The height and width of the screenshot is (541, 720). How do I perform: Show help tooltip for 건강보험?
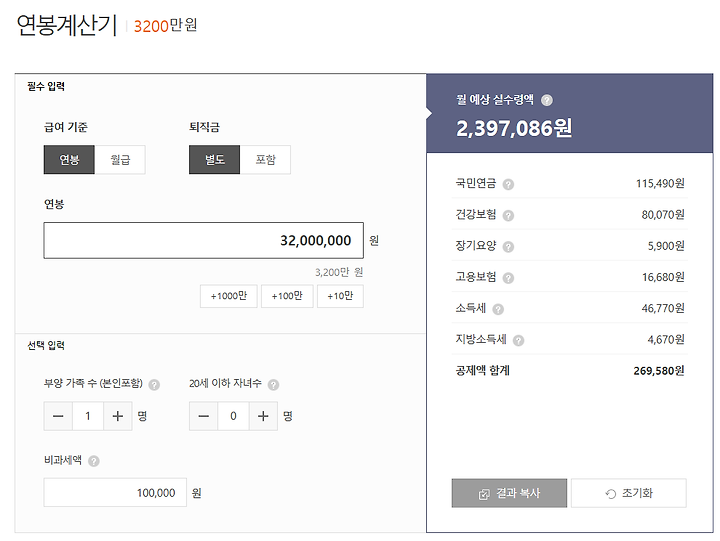(508, 215)
